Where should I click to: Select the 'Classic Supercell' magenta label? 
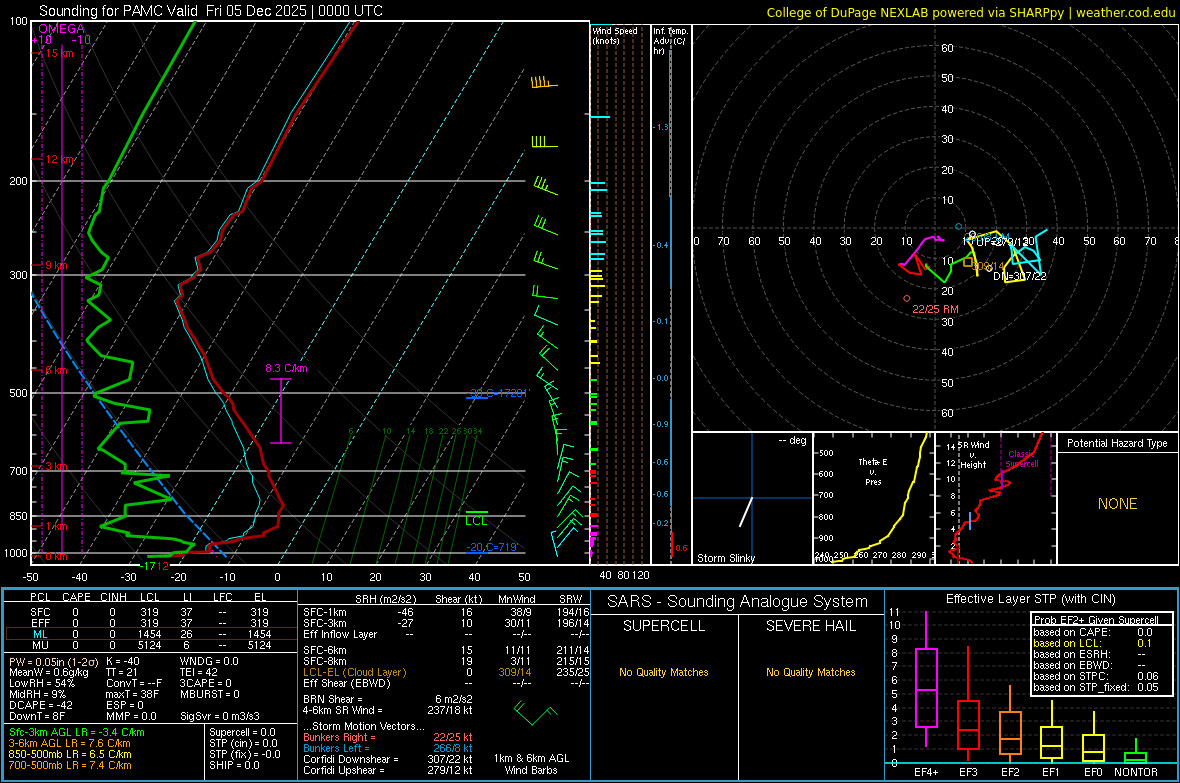coord(1022,459)
